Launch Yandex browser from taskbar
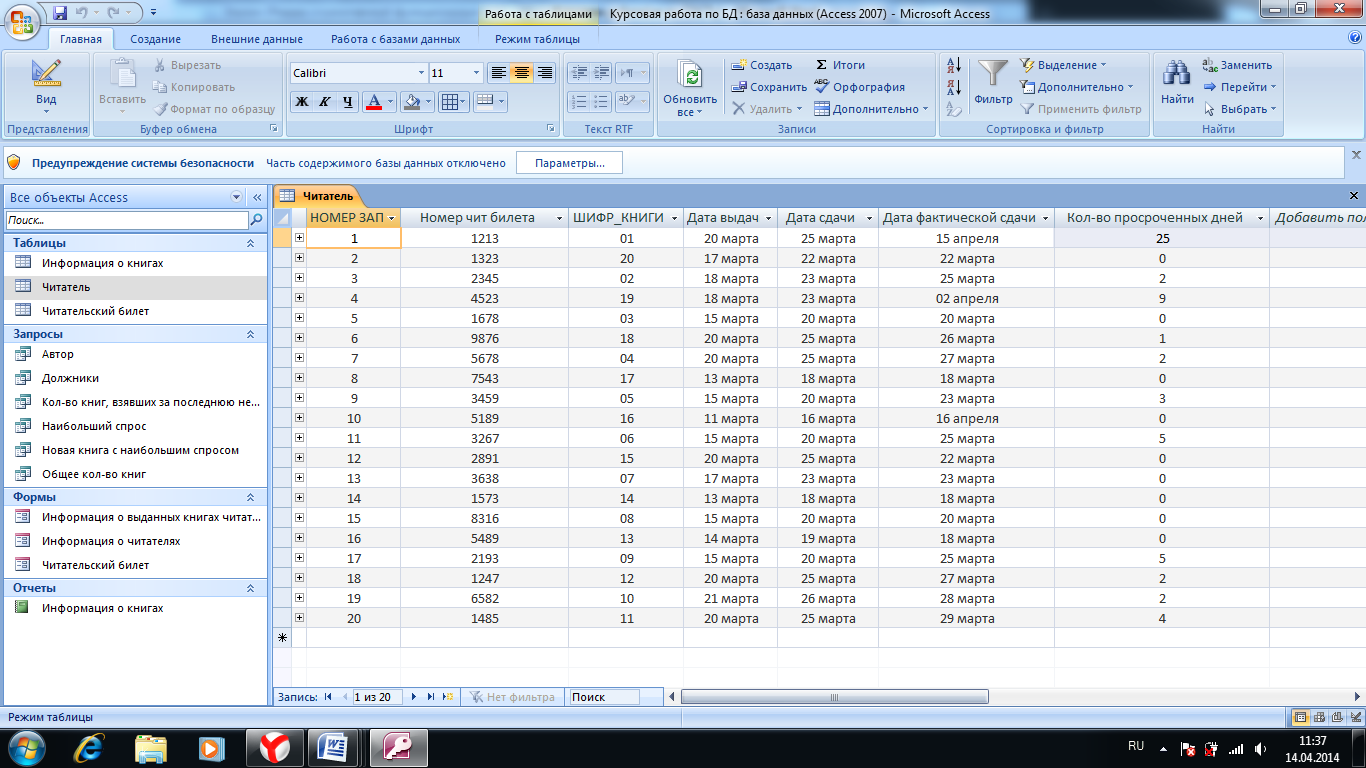 coord(275,747)
